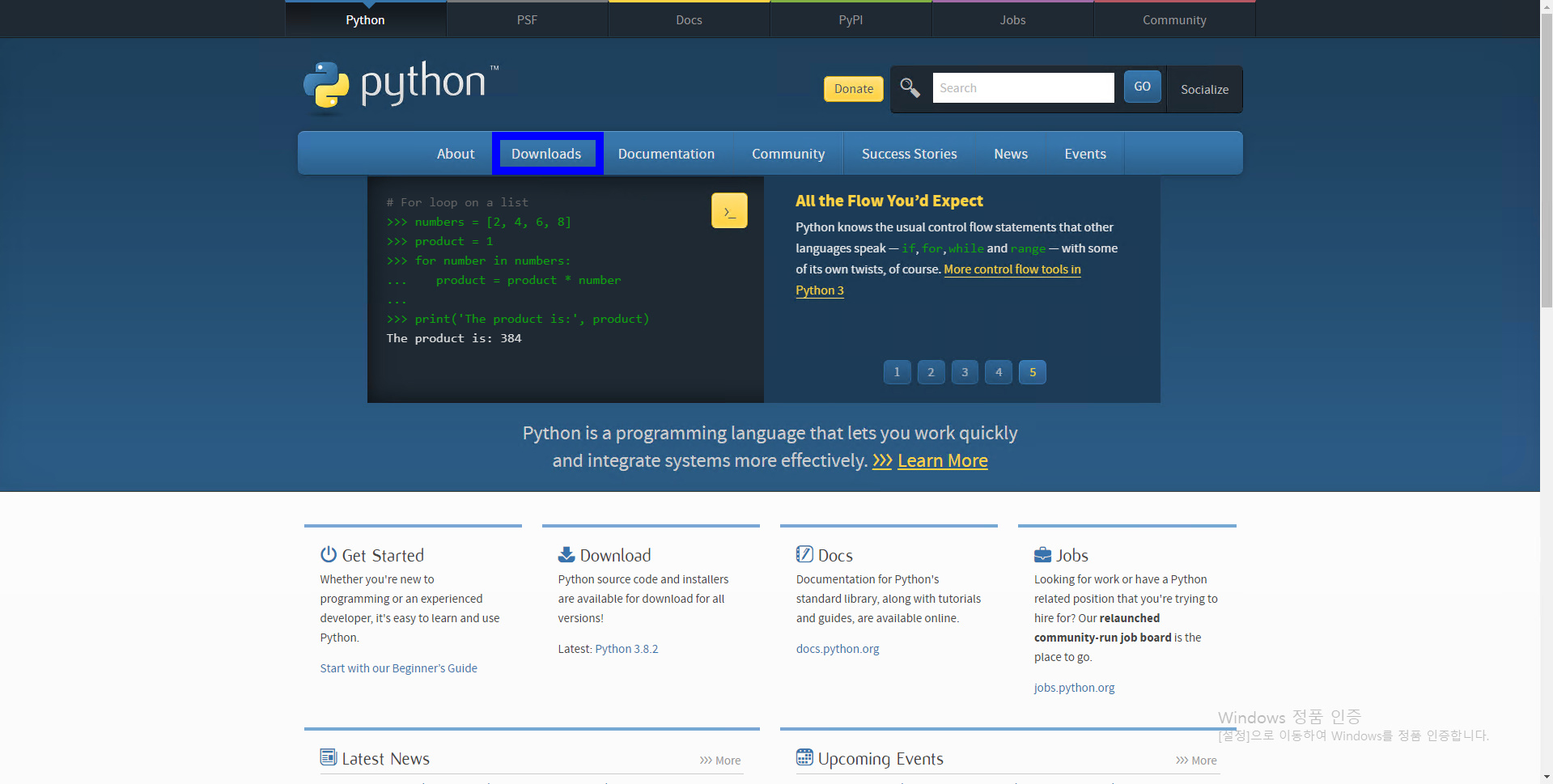Click More next to Upcoming Events

[x=1196, y=761]
